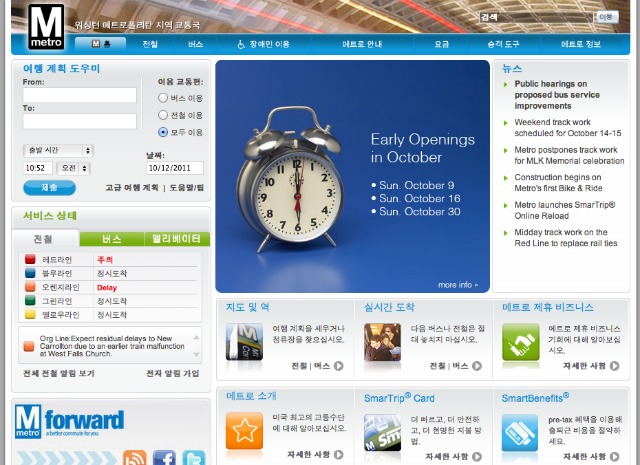
Task: Click orange line alert icon in message box
Action: click(x=29, y=346)
